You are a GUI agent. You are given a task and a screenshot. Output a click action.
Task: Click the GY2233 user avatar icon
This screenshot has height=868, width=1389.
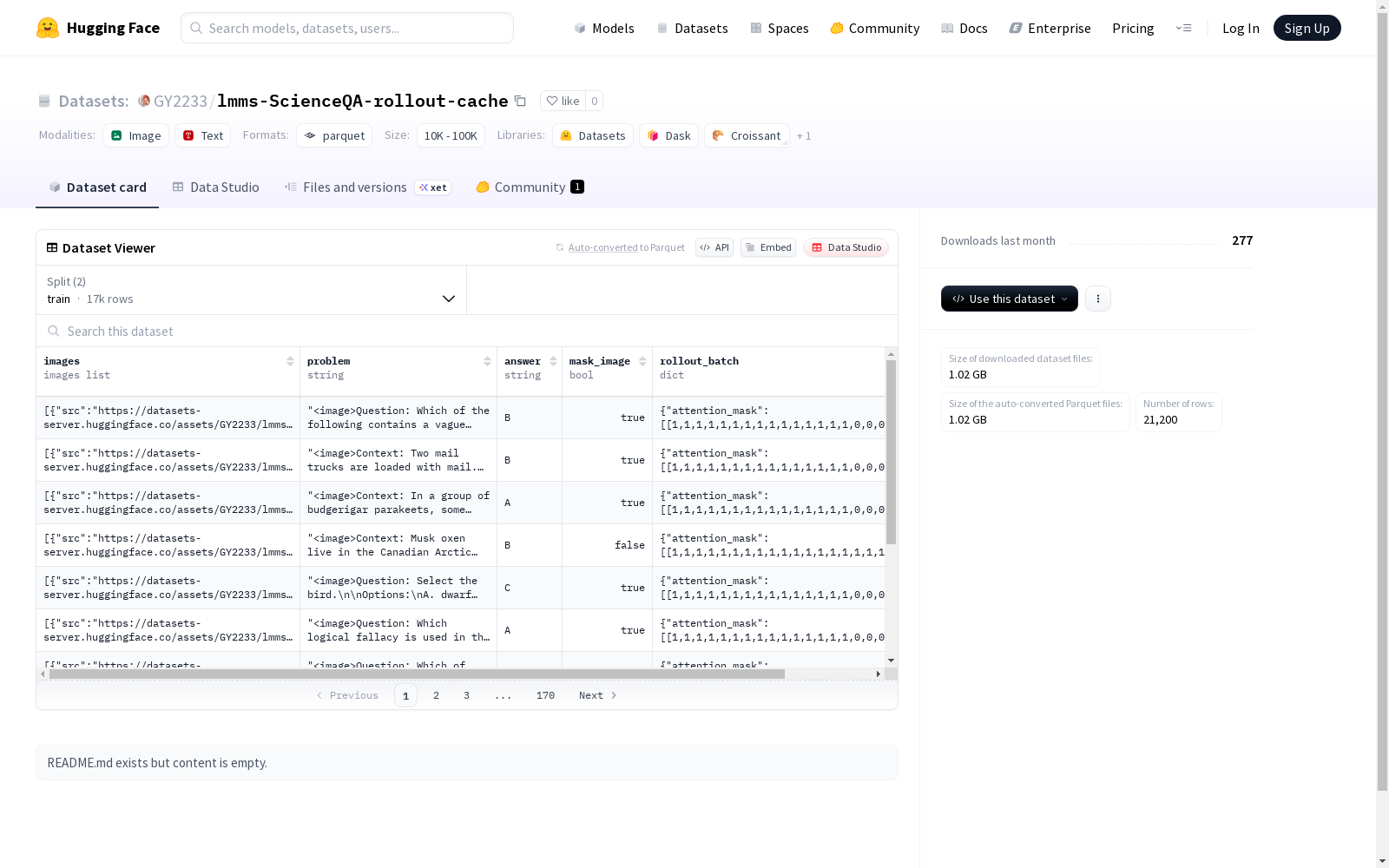(144, 101)
